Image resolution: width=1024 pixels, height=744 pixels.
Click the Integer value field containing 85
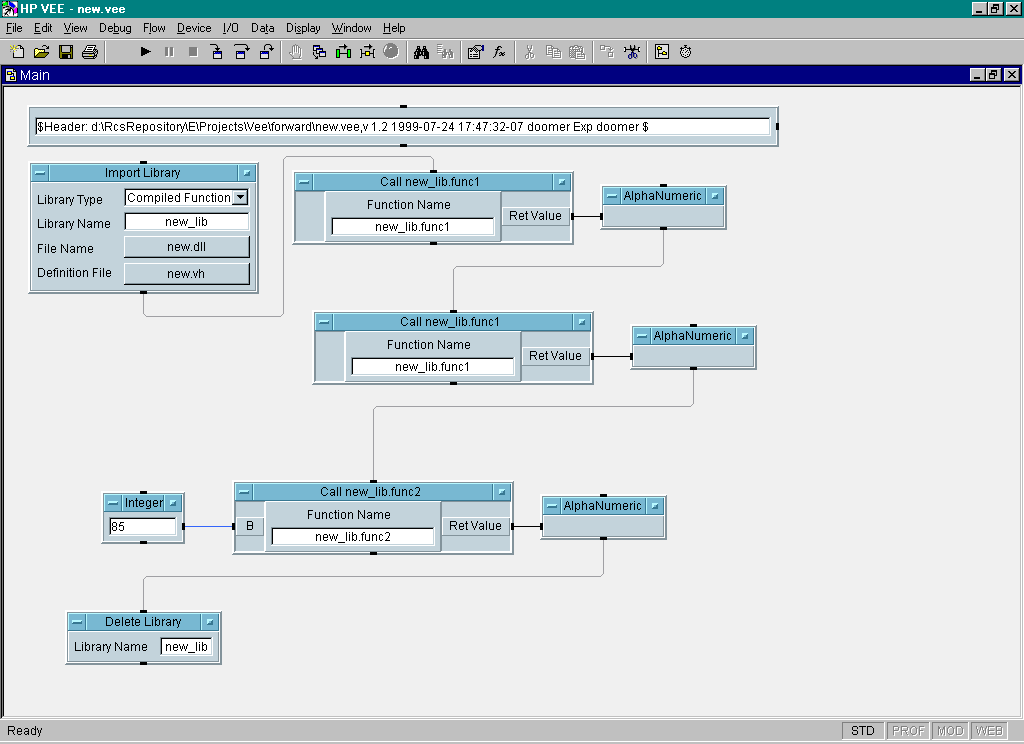(x=142, y=526)
